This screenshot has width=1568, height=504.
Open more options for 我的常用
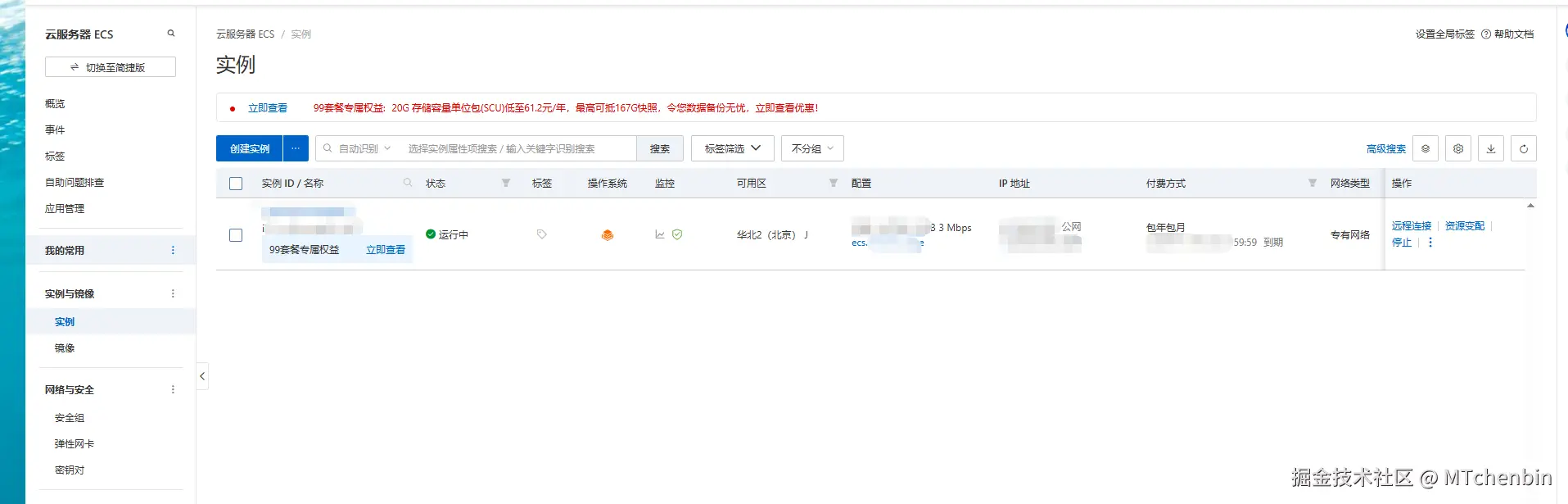173,250
